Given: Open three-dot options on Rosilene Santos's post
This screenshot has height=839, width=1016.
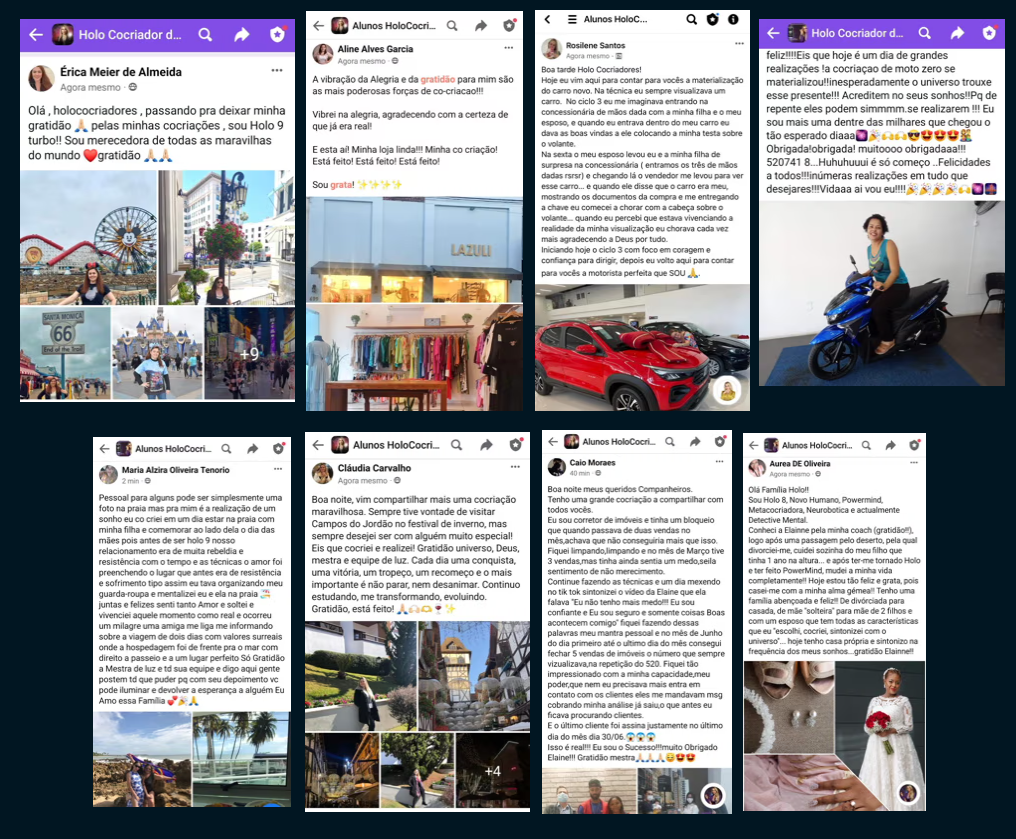Looking at the screenshot, I should coord(739,43).
